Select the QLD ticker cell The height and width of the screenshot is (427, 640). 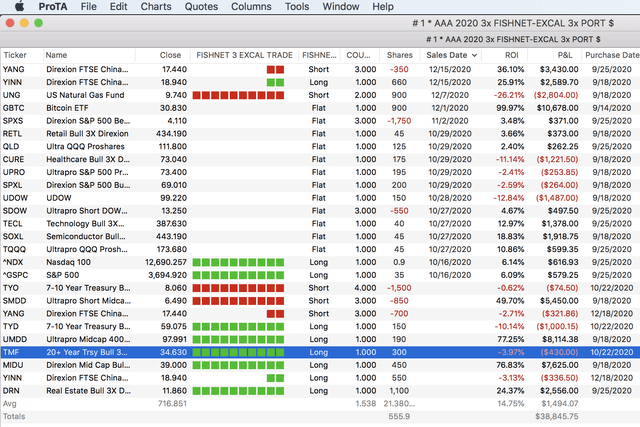coord(11,147)
